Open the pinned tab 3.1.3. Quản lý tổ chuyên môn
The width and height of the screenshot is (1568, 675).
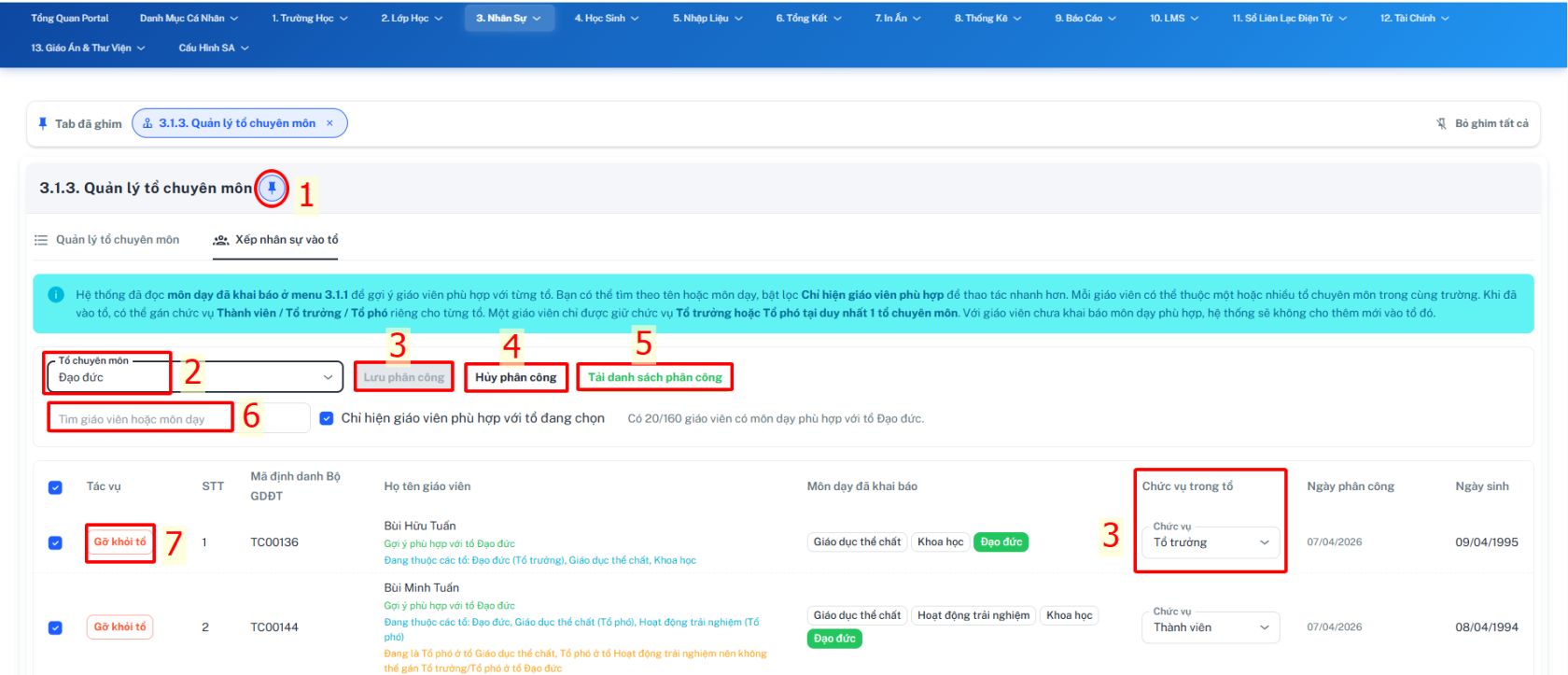pos(237,123)
